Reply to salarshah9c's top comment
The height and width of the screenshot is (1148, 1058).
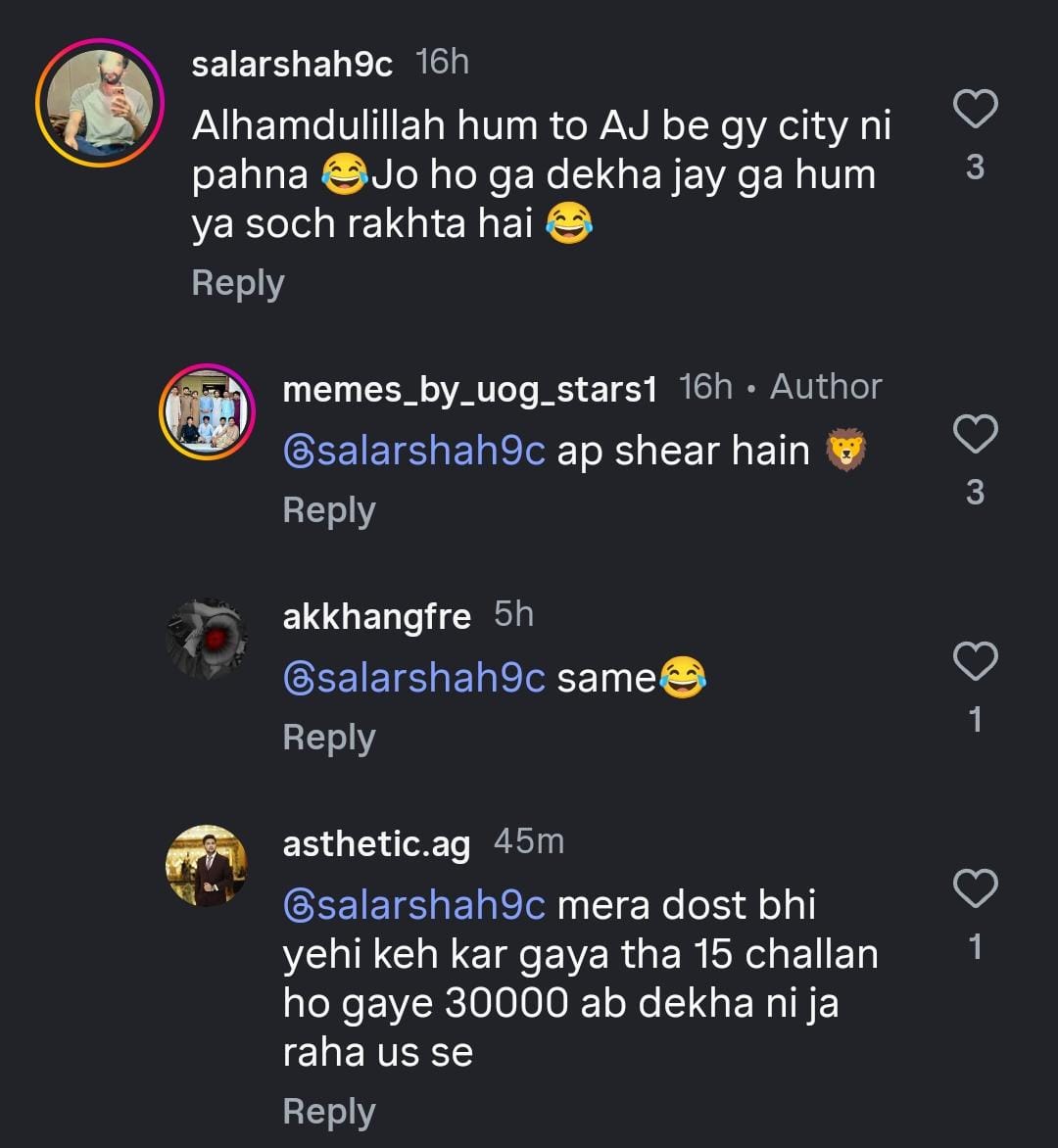point(238,283)
